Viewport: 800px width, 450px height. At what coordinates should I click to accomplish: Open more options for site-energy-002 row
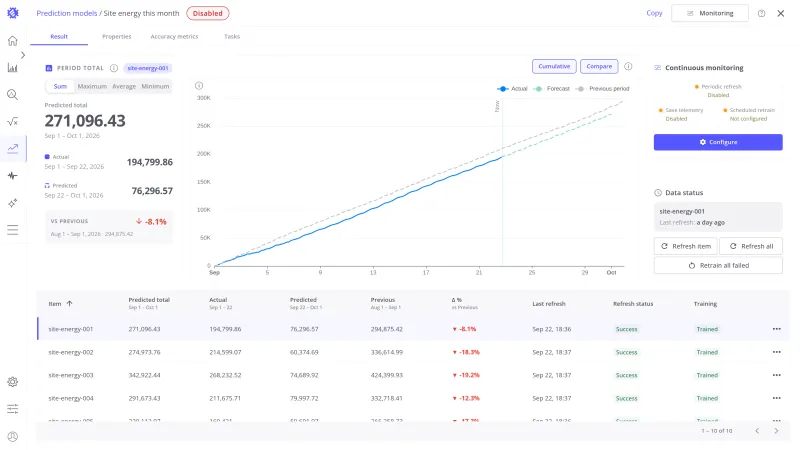tap(777, 352)
